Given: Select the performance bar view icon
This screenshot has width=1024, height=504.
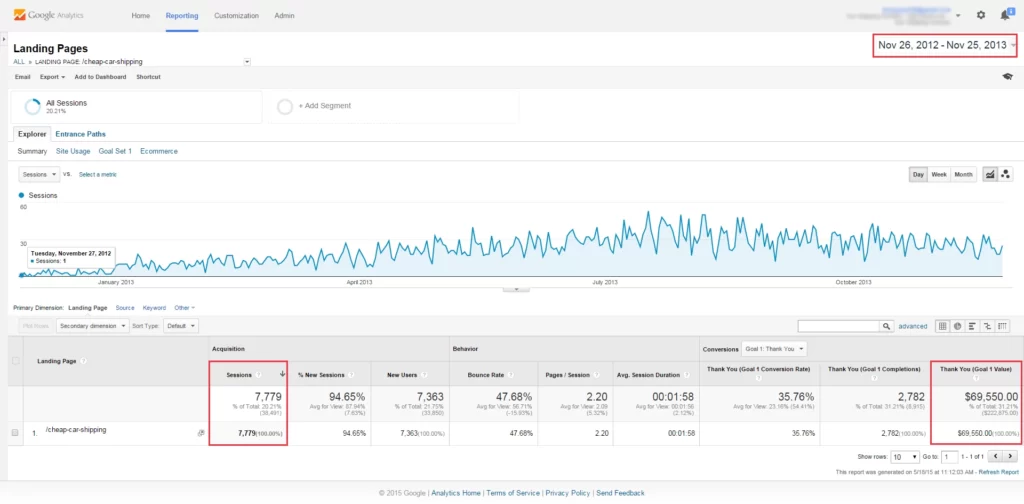Looking at the screenshot, I should click(972, 326).
